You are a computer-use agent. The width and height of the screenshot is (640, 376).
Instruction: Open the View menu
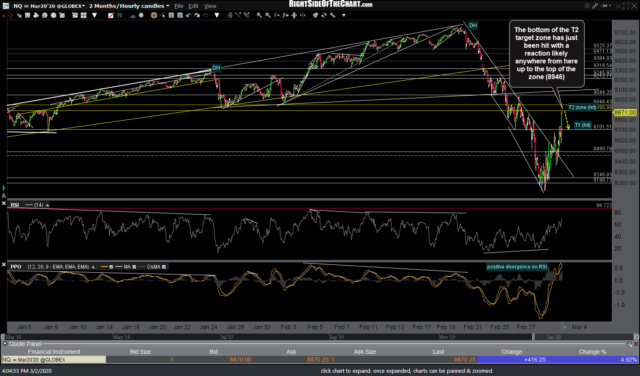click(x=210, y=6)
